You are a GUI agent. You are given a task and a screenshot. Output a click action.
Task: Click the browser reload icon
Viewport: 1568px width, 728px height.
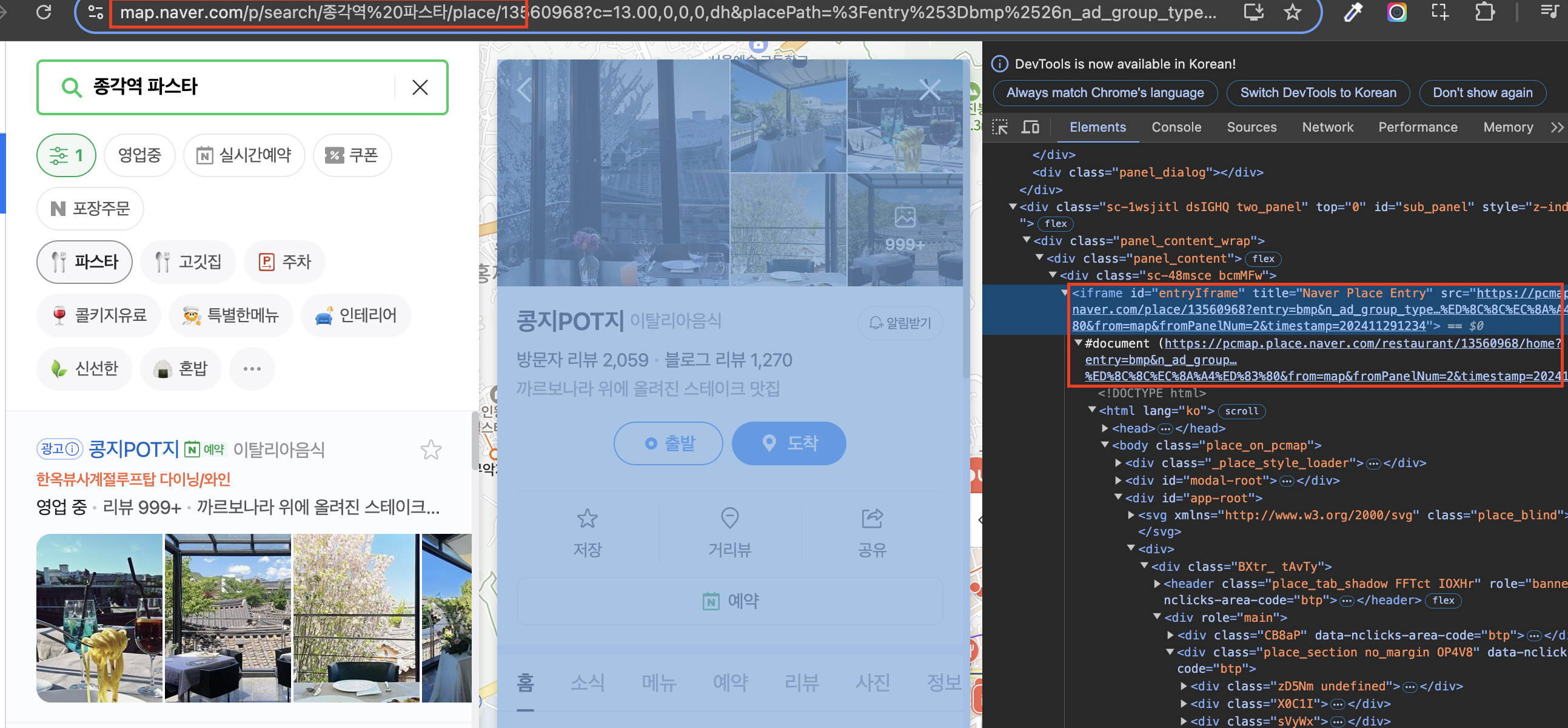(x=44, y=12)
